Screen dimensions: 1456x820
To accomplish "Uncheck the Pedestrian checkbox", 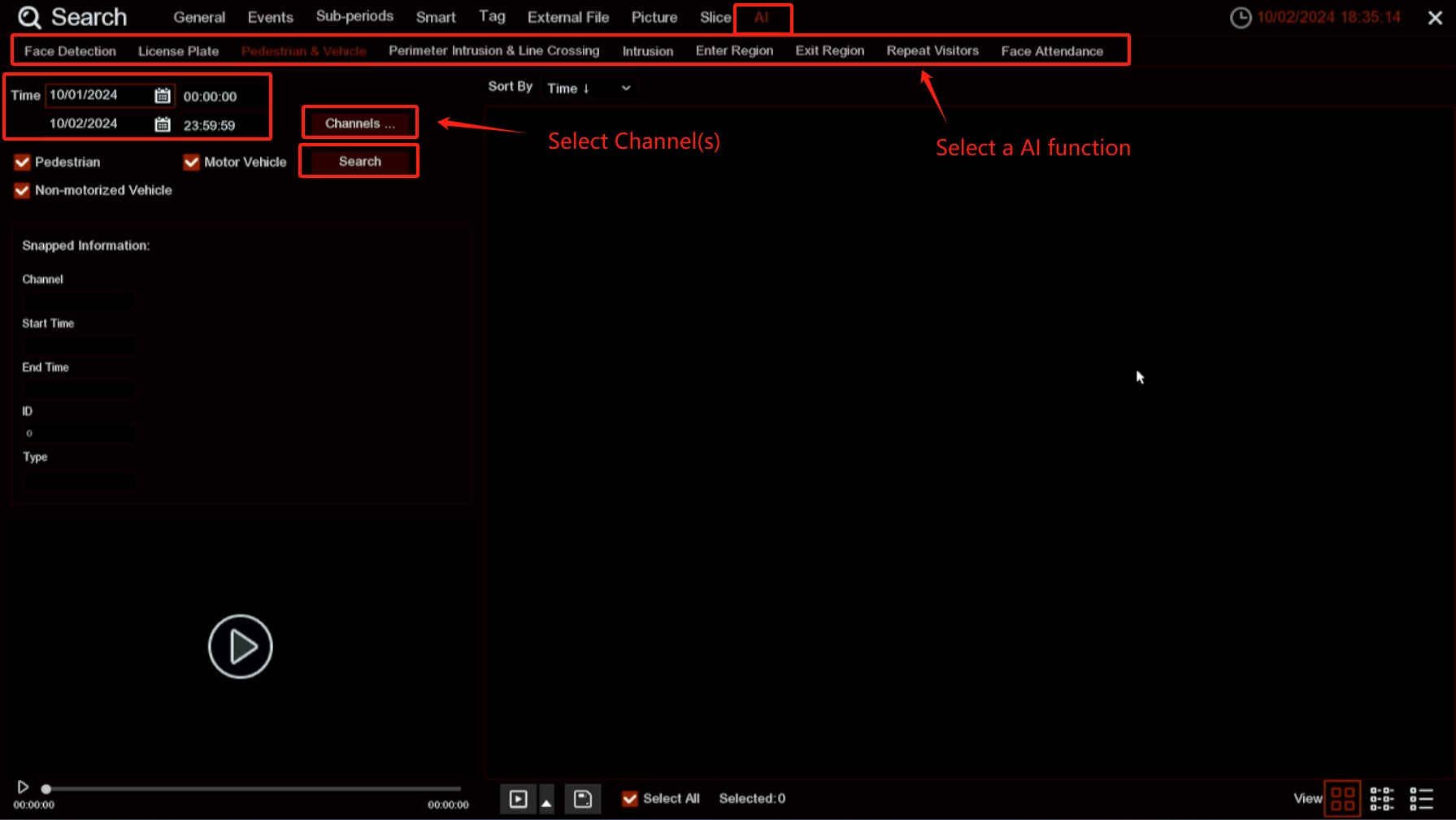I will click(x=22, y=163).
